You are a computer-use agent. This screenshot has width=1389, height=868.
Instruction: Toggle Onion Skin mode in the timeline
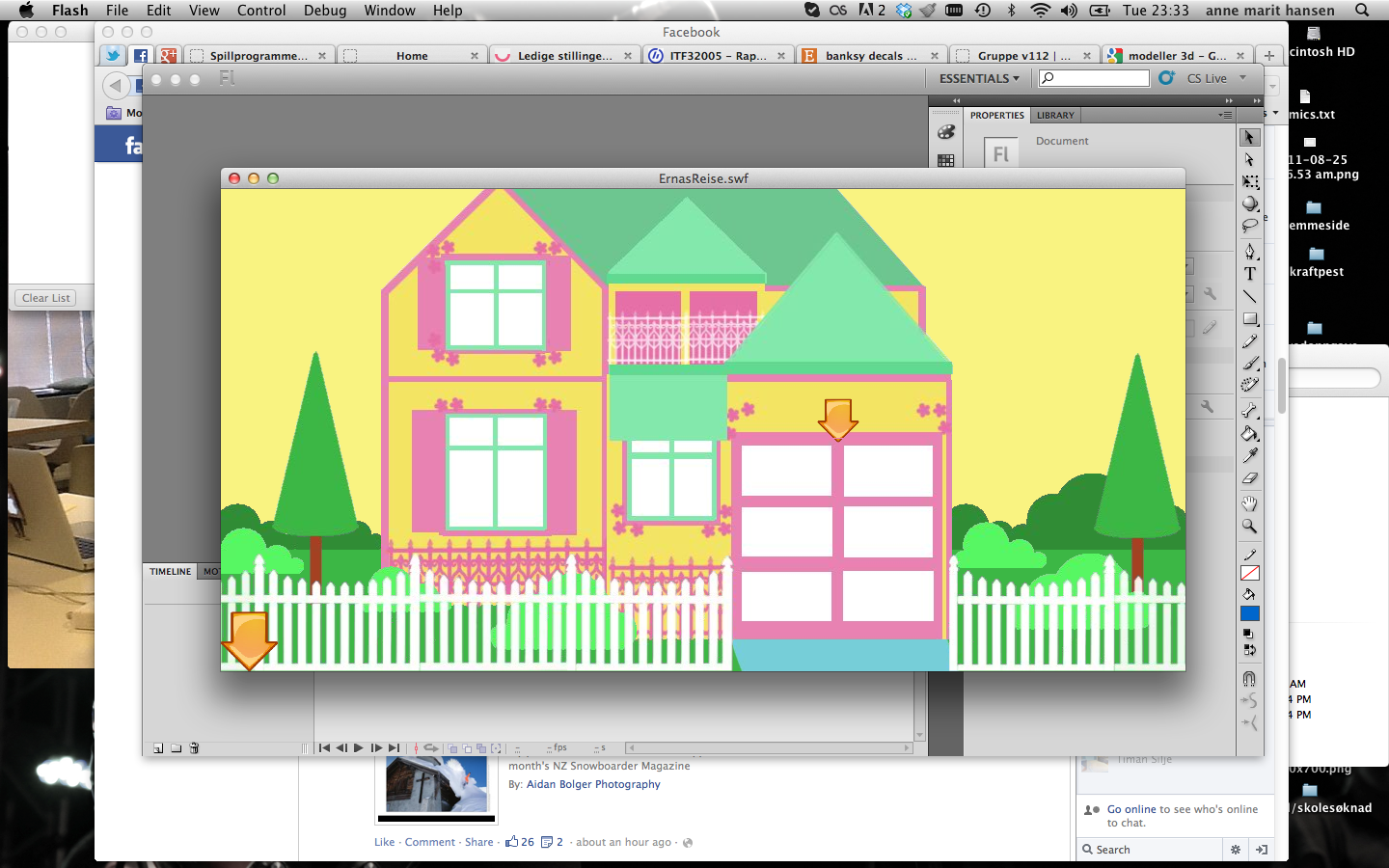click(451, 748)
